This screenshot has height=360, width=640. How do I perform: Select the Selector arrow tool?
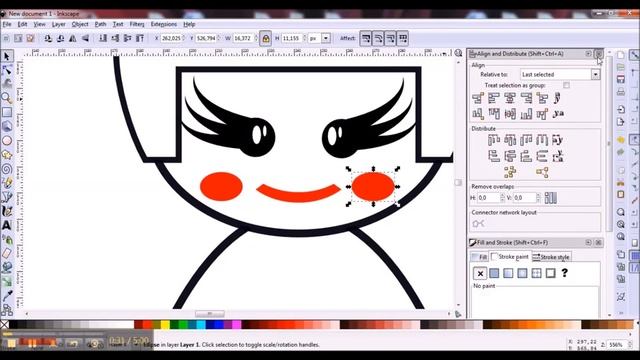coord(7,56)
